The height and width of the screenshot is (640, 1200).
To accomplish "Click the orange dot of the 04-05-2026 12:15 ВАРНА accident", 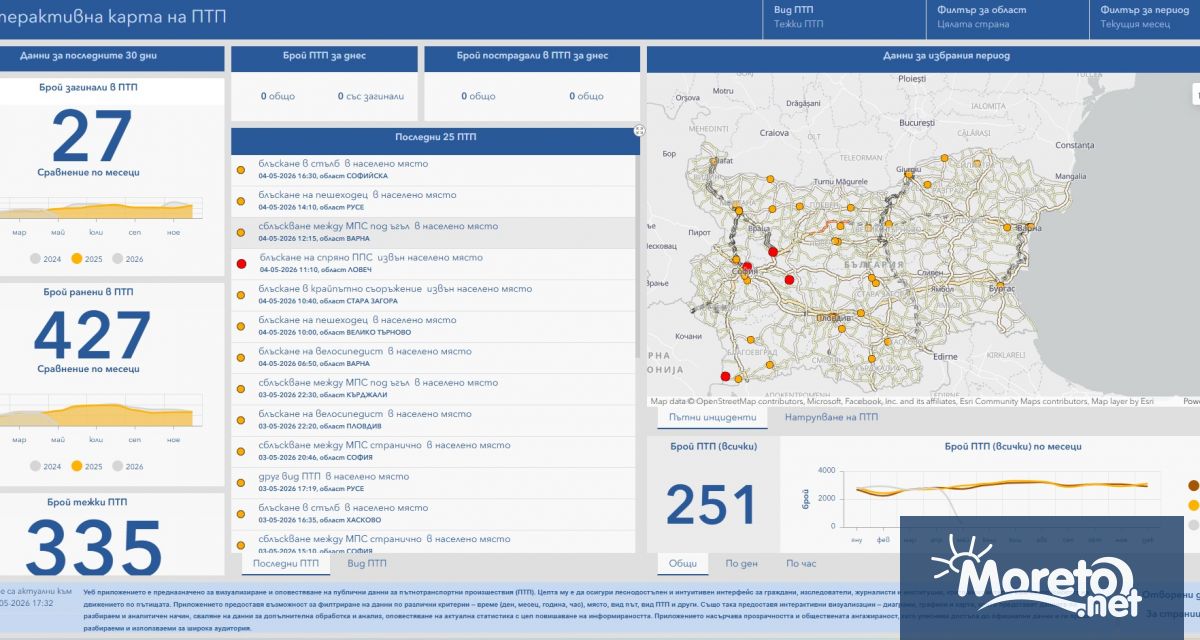I will point(241,232).
